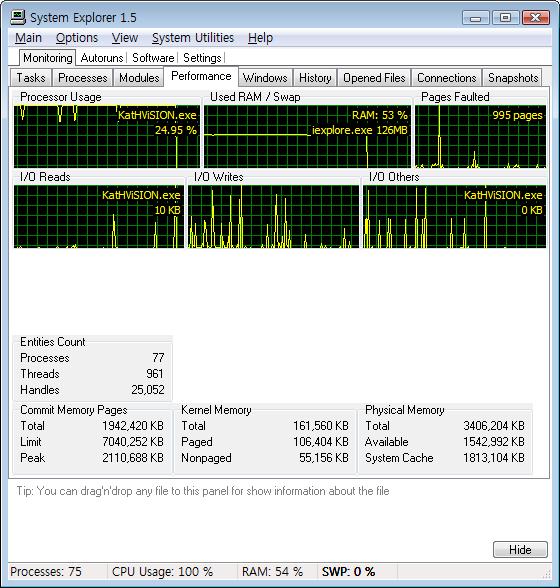The image size is (560, 588).
Task: Open the Processes tab
Action: coord(83,78)
